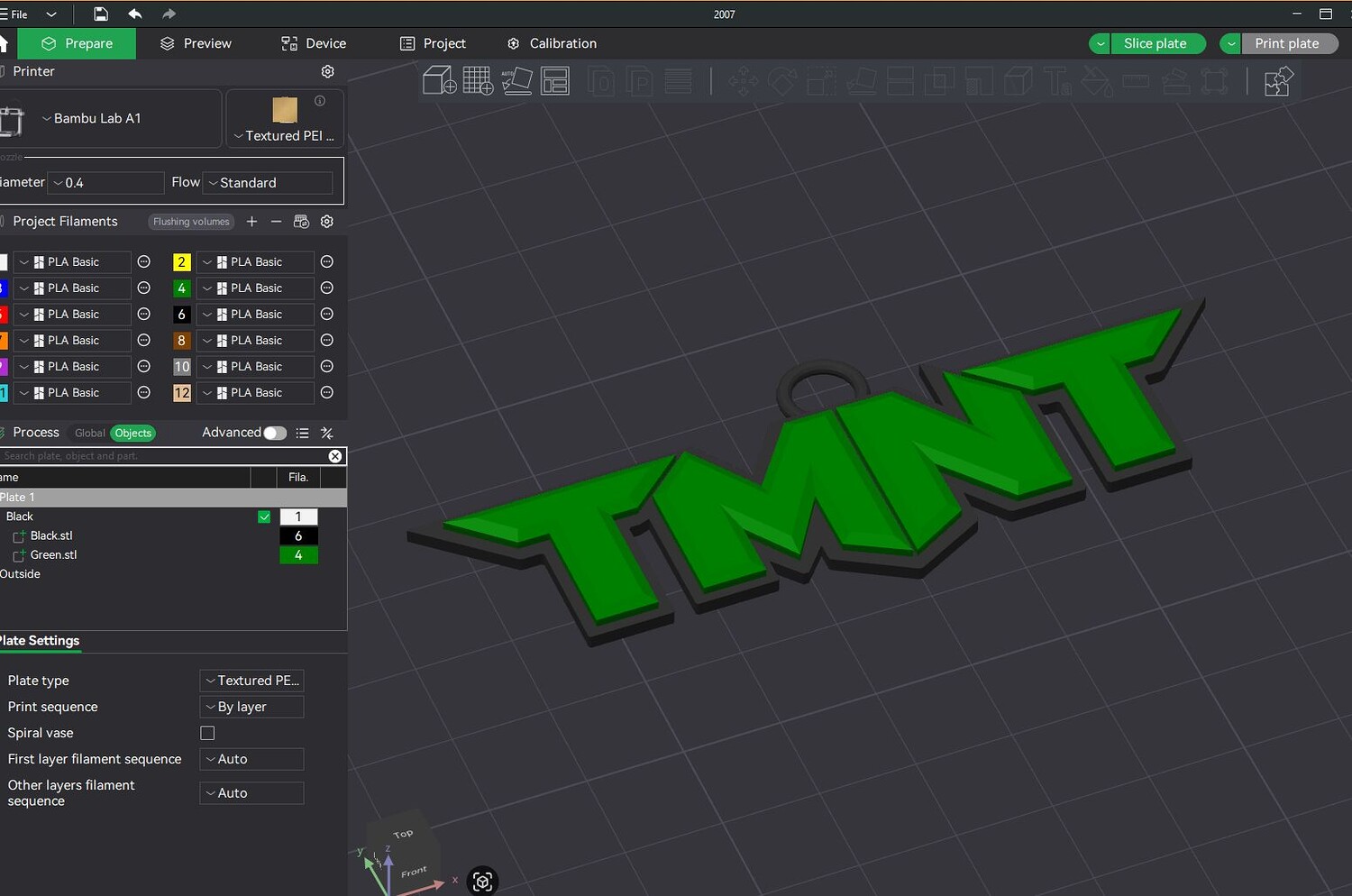
Task: Click the Redo arrow
Action: 169,14
